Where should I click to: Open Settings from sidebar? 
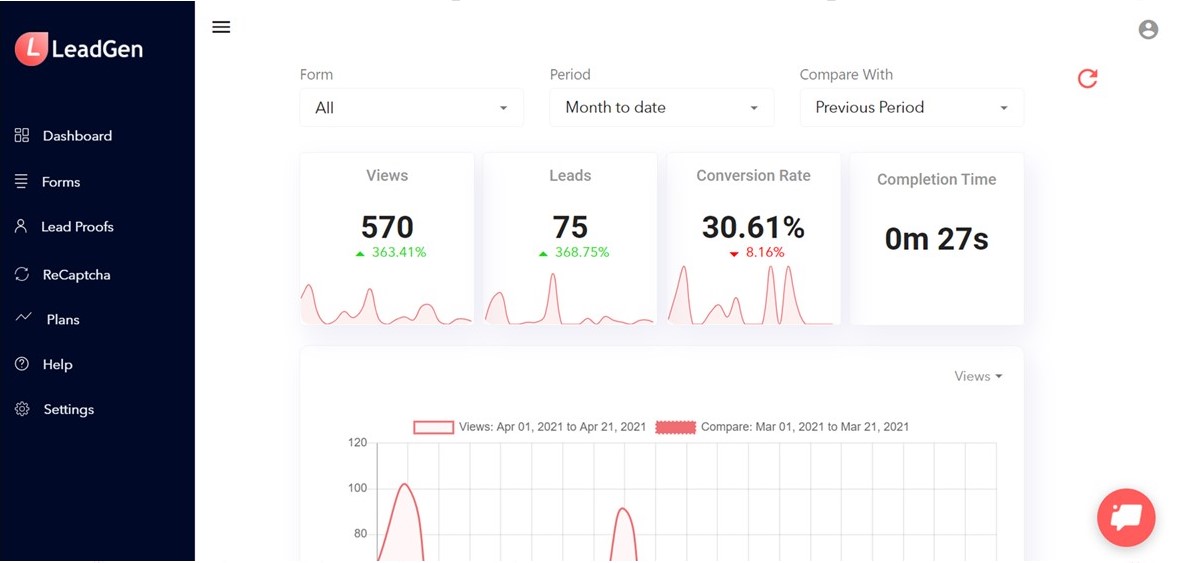coord(69,409)
